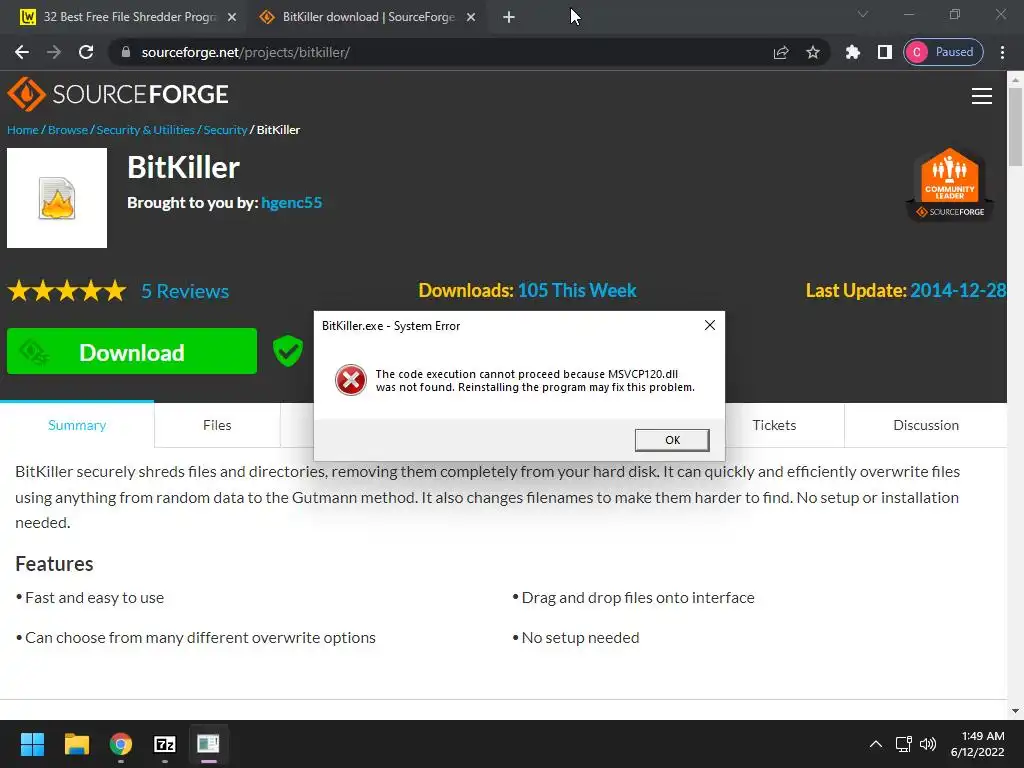1024x768 pixels.
Task: Click 'Fast and easy to use' feature text
Action: click(x=94, y=598)
